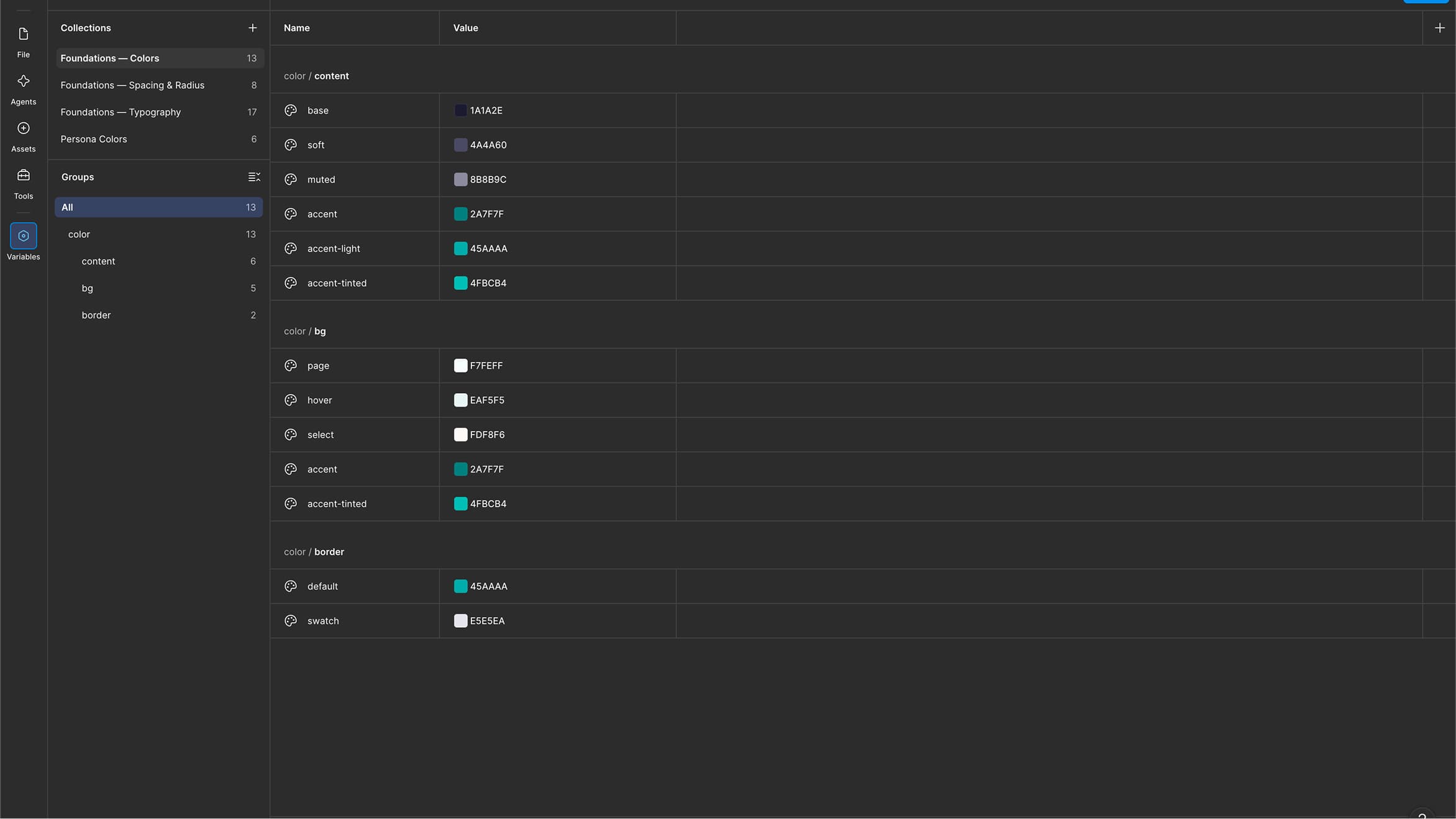Viewport: 1456px width, 819px height.
Task: Click palette icon of swatch variable
Action: (290, 621)
